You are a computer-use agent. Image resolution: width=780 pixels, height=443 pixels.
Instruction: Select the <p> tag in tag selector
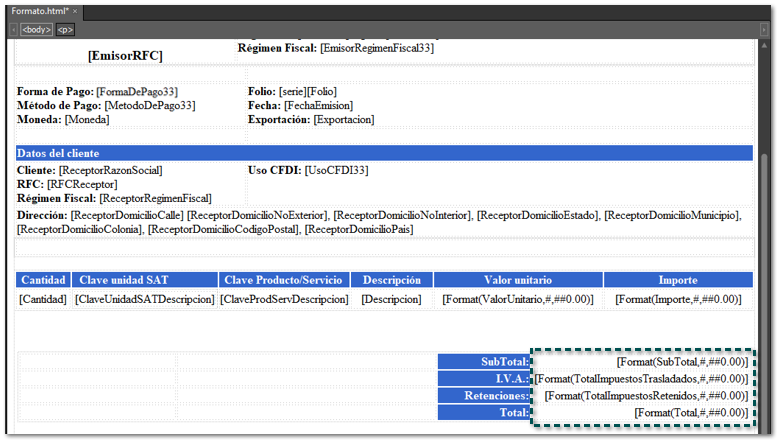[x=65, y=30]
